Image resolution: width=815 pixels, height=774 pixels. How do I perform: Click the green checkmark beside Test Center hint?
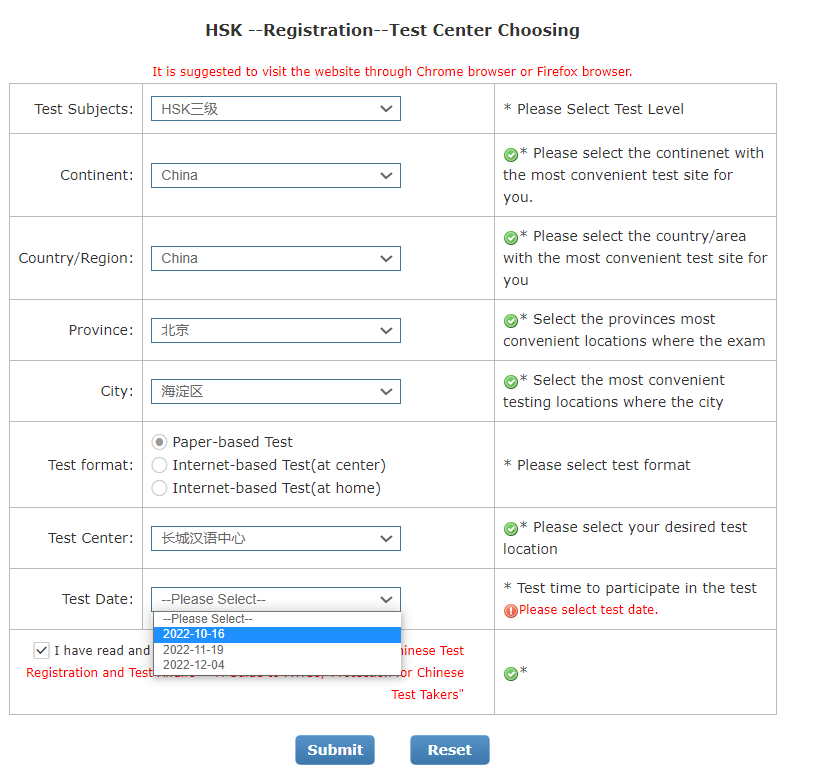click(x=511, y=528)
